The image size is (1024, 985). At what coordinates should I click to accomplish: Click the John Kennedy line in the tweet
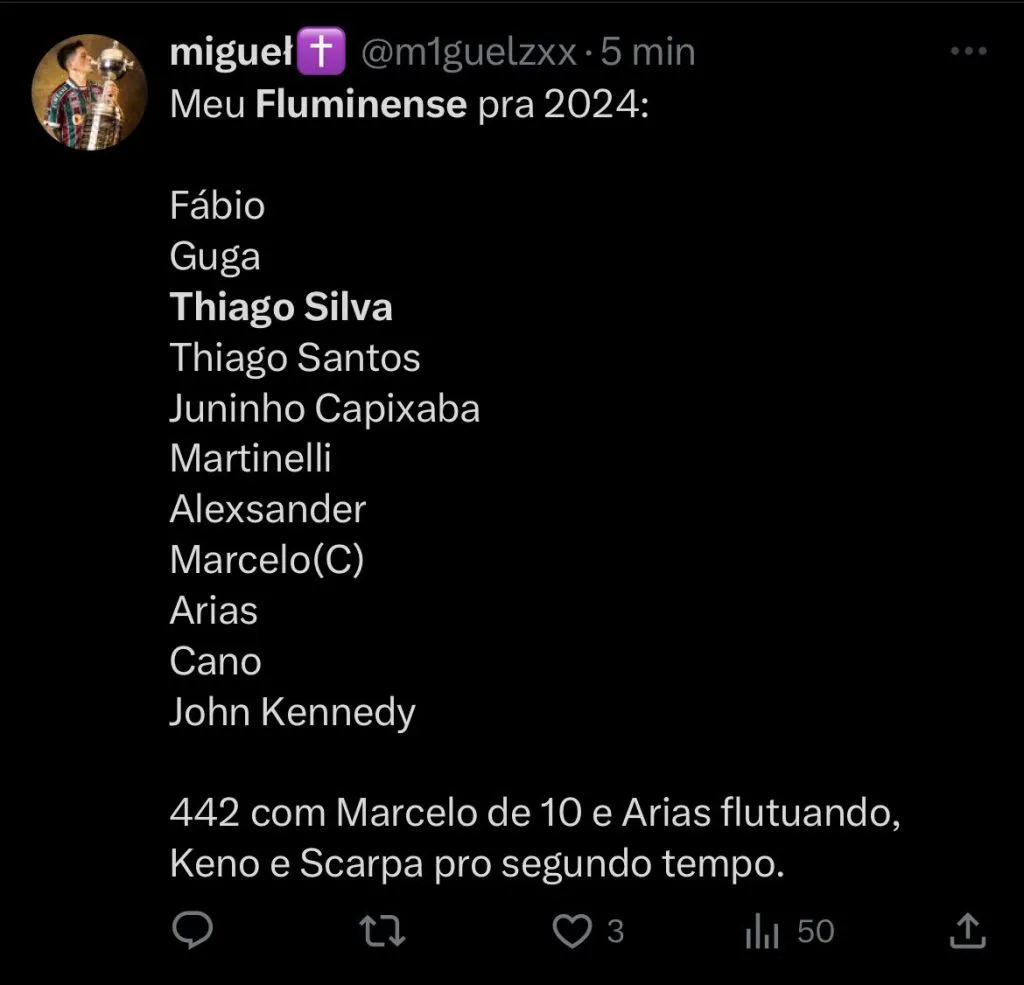click(x=292, y=712)
